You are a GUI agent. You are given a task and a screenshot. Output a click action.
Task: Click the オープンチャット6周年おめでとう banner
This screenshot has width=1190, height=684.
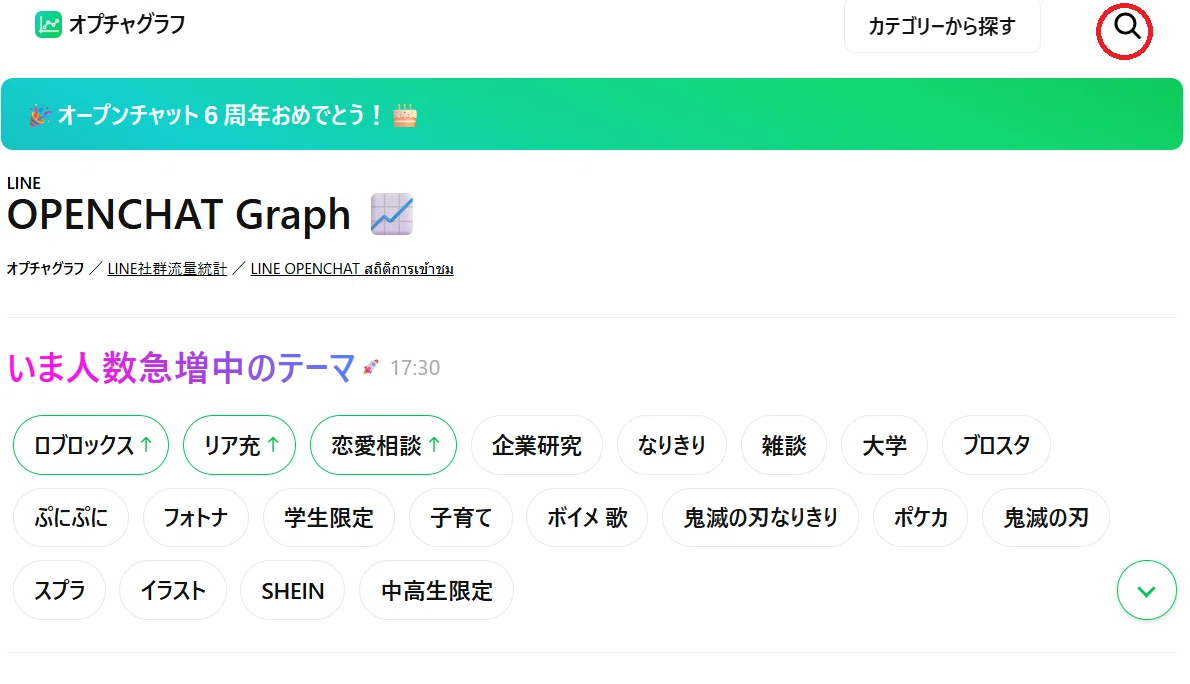point(592,114)
